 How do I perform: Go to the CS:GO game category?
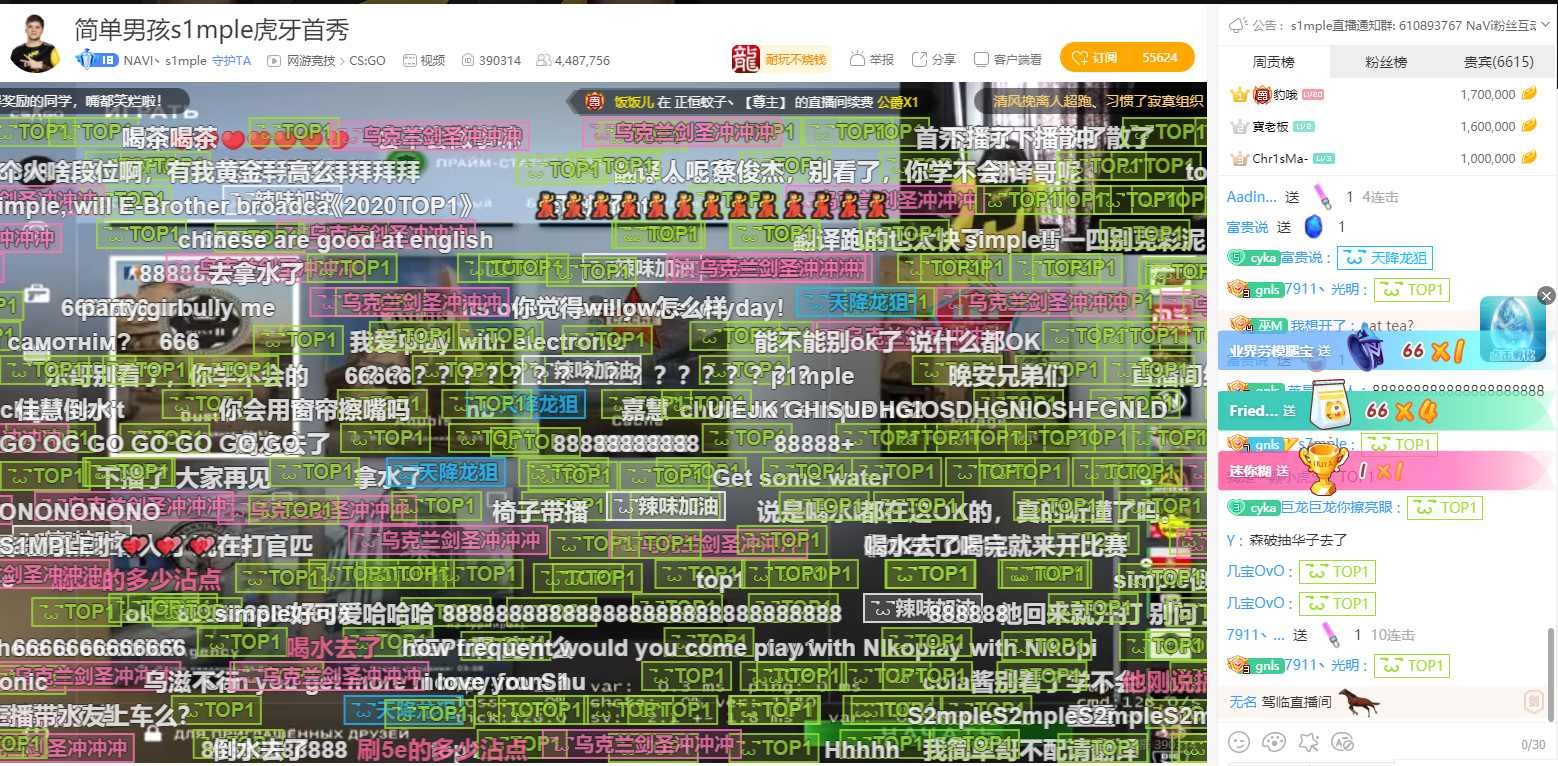pos(367,60)
